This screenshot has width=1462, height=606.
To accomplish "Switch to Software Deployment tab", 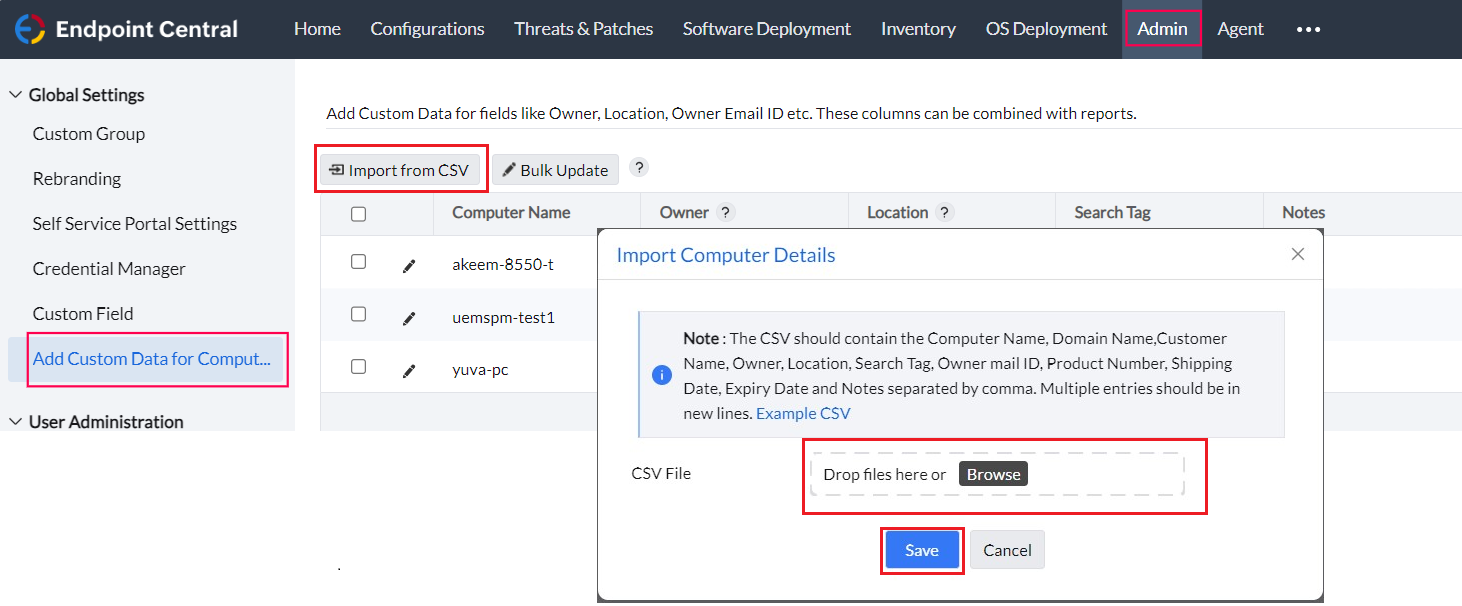I will point(767,29).
